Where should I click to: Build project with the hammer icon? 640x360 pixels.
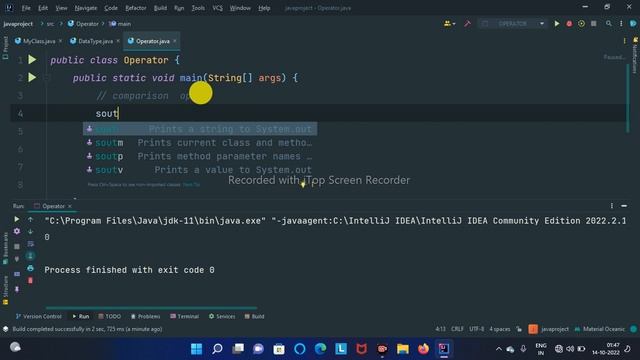pos(467,24)
